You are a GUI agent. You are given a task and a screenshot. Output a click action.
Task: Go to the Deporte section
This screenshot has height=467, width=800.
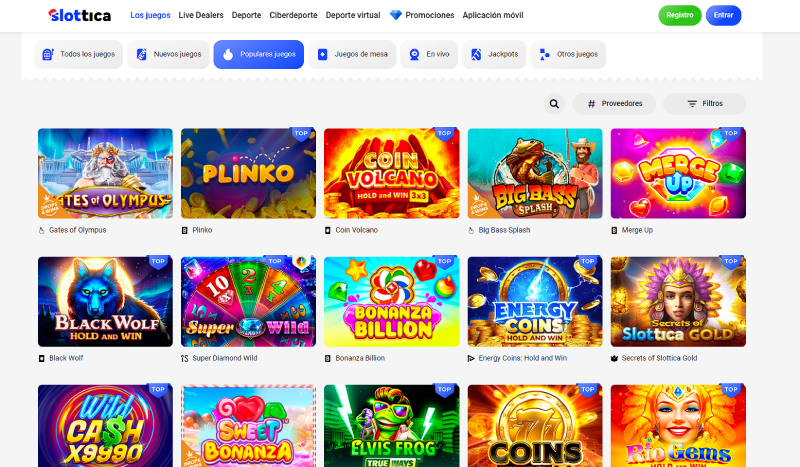pos(246,15)
